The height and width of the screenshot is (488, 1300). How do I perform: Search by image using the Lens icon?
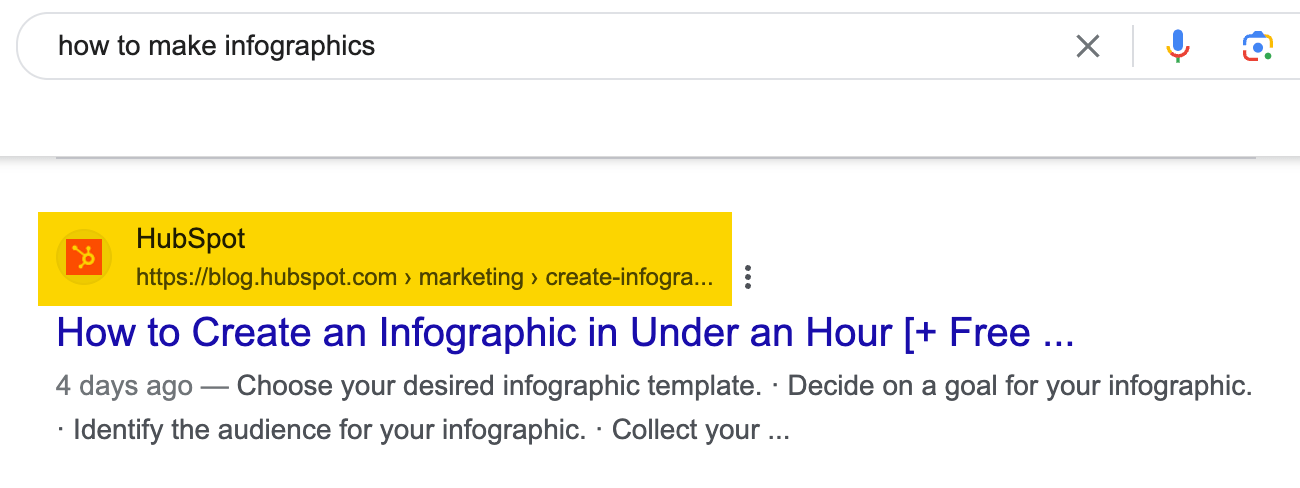point(1257,46)
